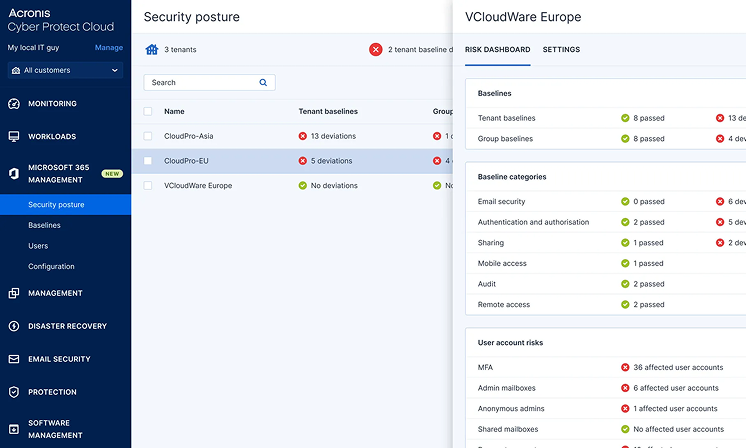Click the CloudPro-Asia tenant name
746x448 pixels.
tap(188, 136)
